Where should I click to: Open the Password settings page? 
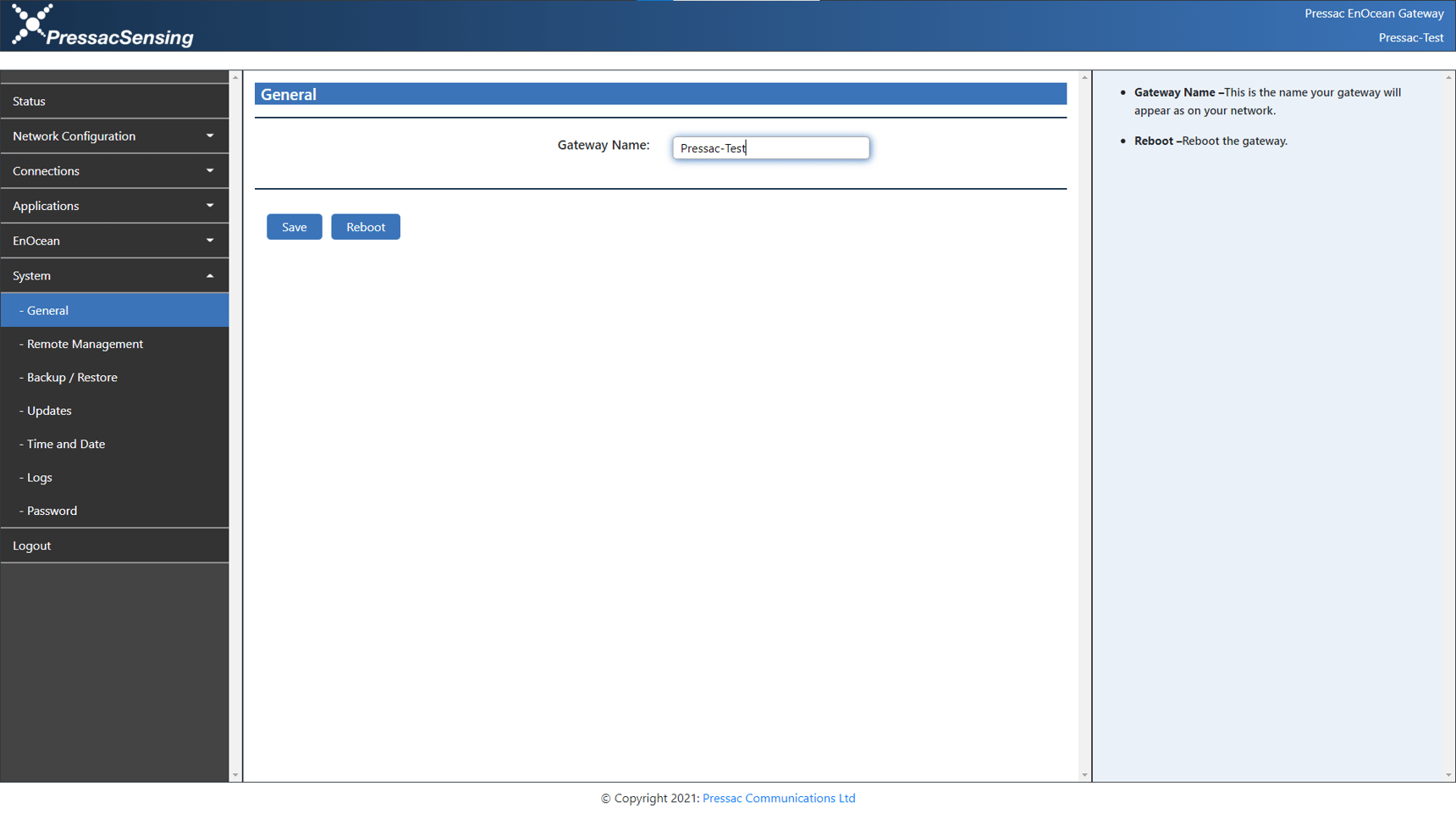(x=52, y=511)
